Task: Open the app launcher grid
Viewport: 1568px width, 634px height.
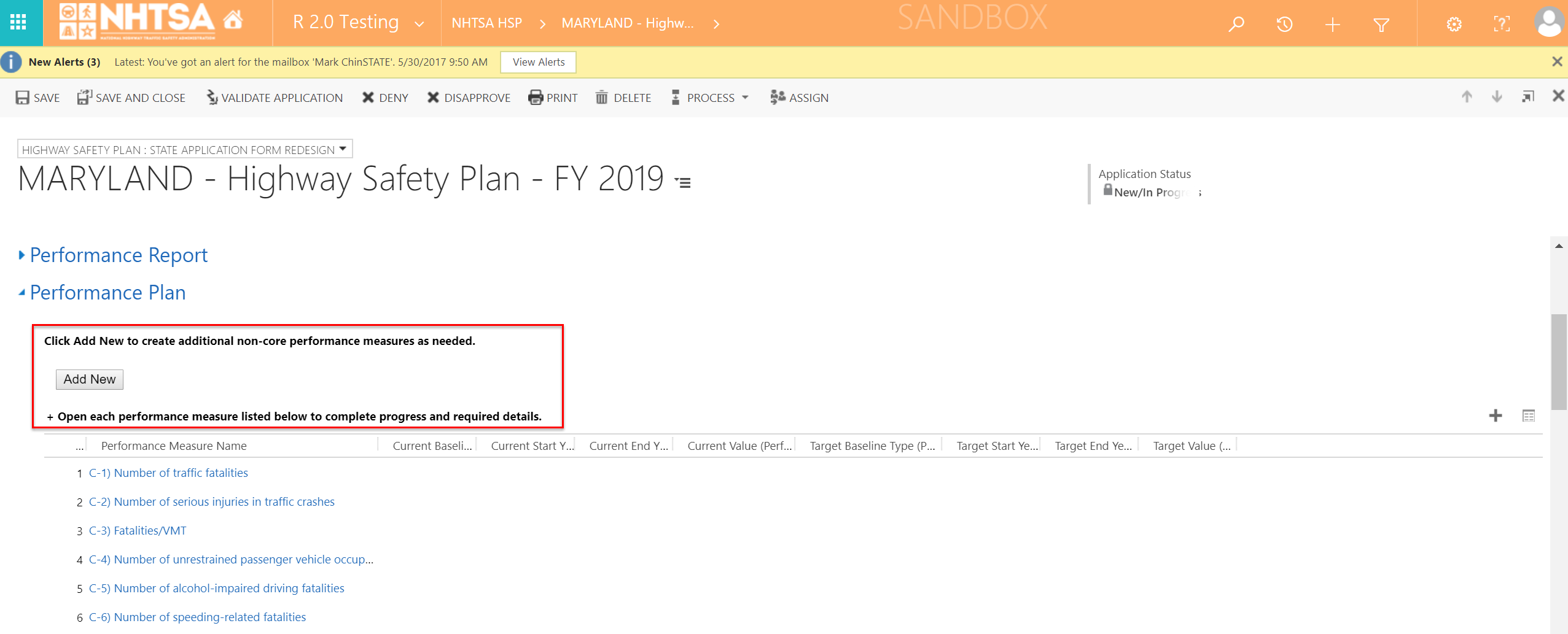Action: click(x=18, y=23)
